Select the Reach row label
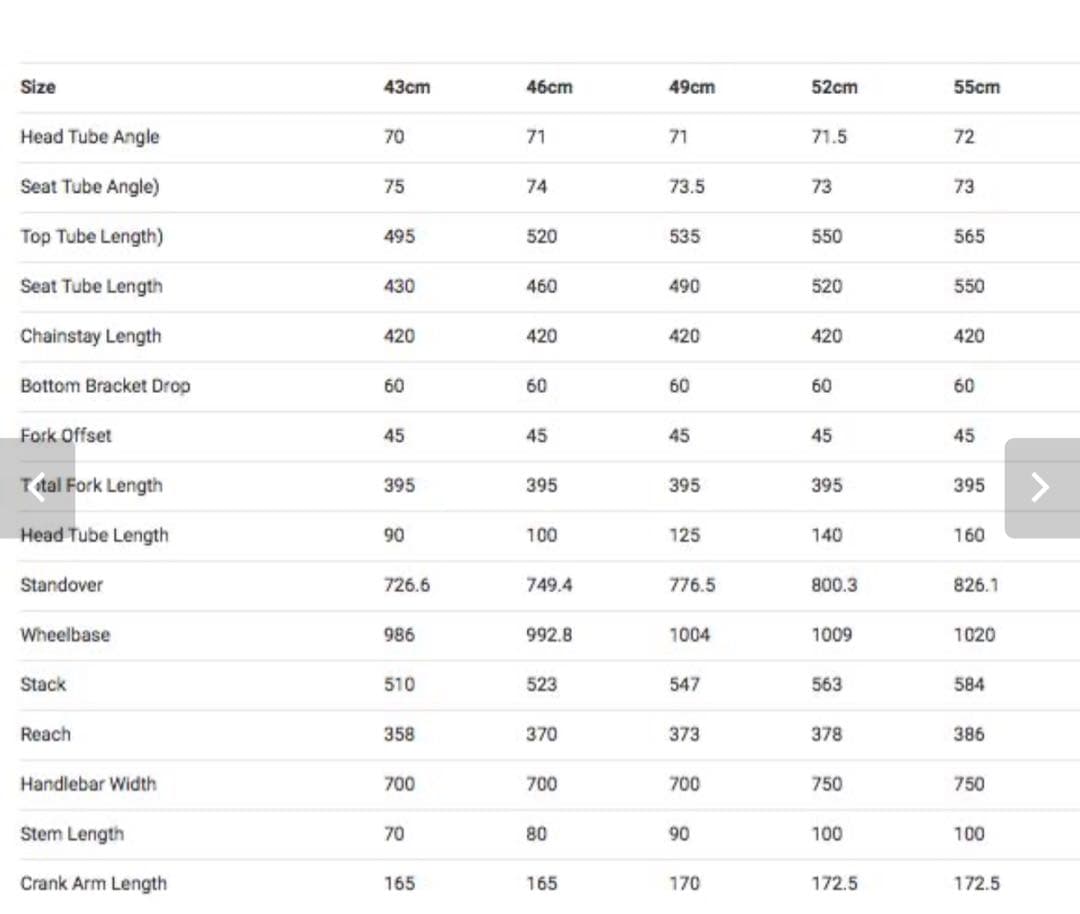The image size is (1080, 914). (46, 734)
